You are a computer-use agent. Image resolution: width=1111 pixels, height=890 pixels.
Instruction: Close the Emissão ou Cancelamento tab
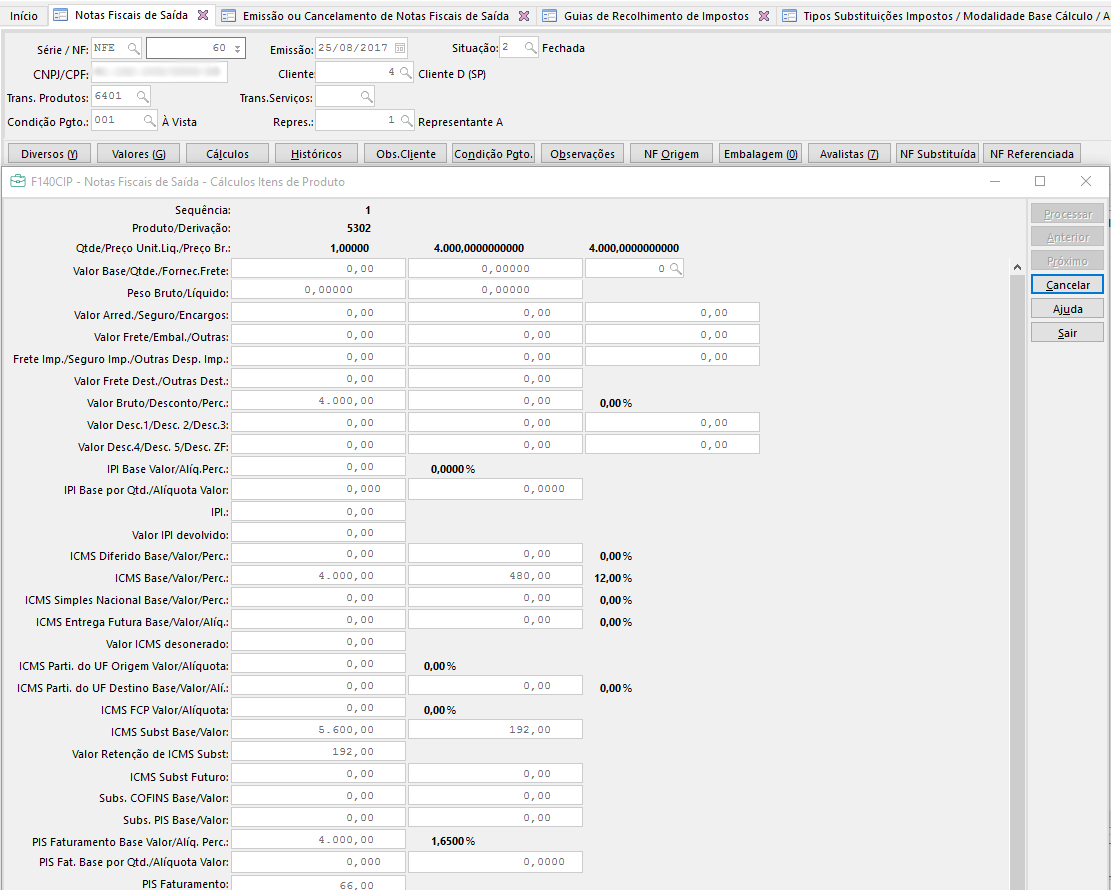[x=524, y=16]
